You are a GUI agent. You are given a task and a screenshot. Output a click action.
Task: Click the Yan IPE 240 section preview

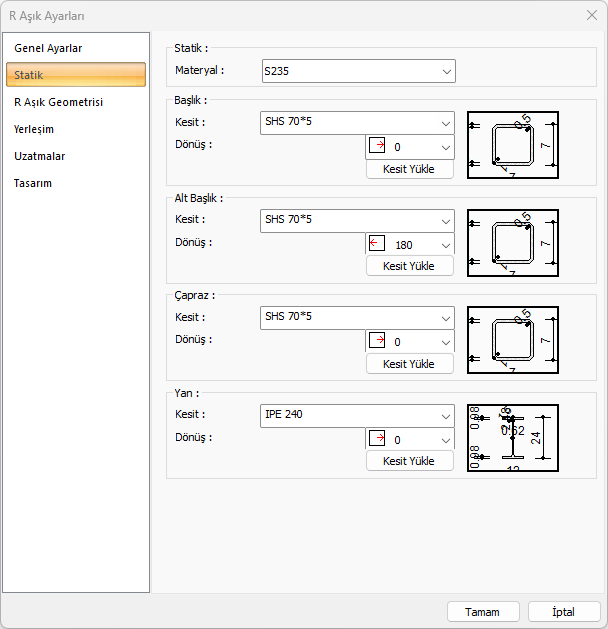(x=512, y=437)
